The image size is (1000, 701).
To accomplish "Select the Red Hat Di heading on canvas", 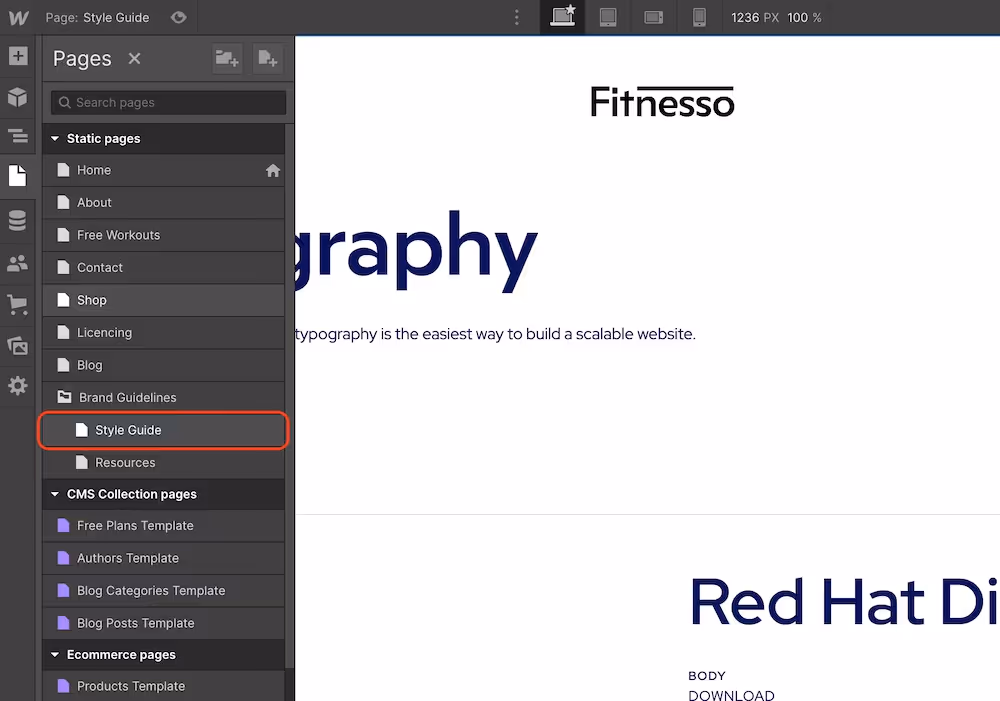I will click(x=844, y=601).
